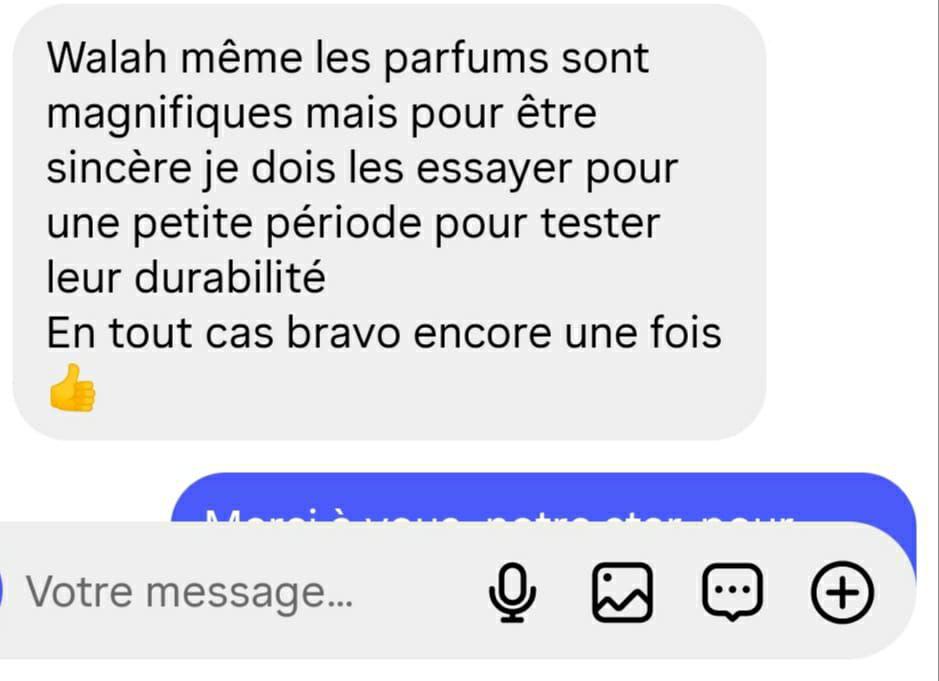The image size is (939, 681).
Task: Tap the microphone icon to record voice
Action: pos(512,592)
